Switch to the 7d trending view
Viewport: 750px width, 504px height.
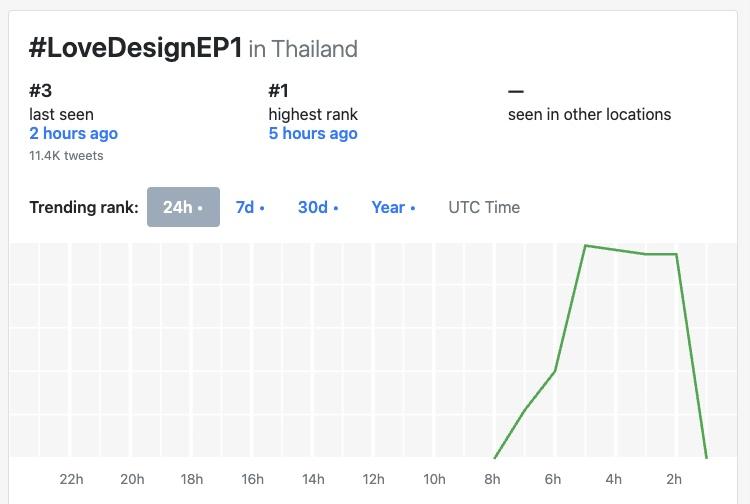[249, 207]
